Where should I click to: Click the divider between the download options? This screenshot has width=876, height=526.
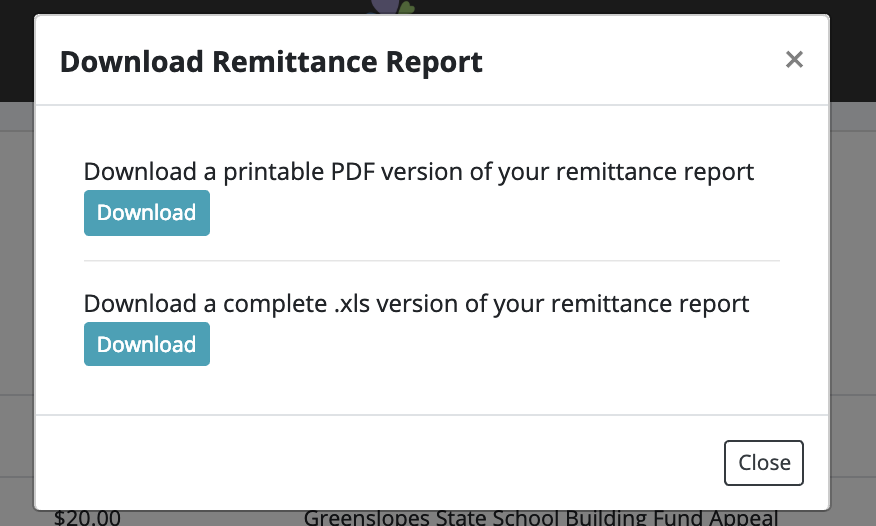coord(432,260)
